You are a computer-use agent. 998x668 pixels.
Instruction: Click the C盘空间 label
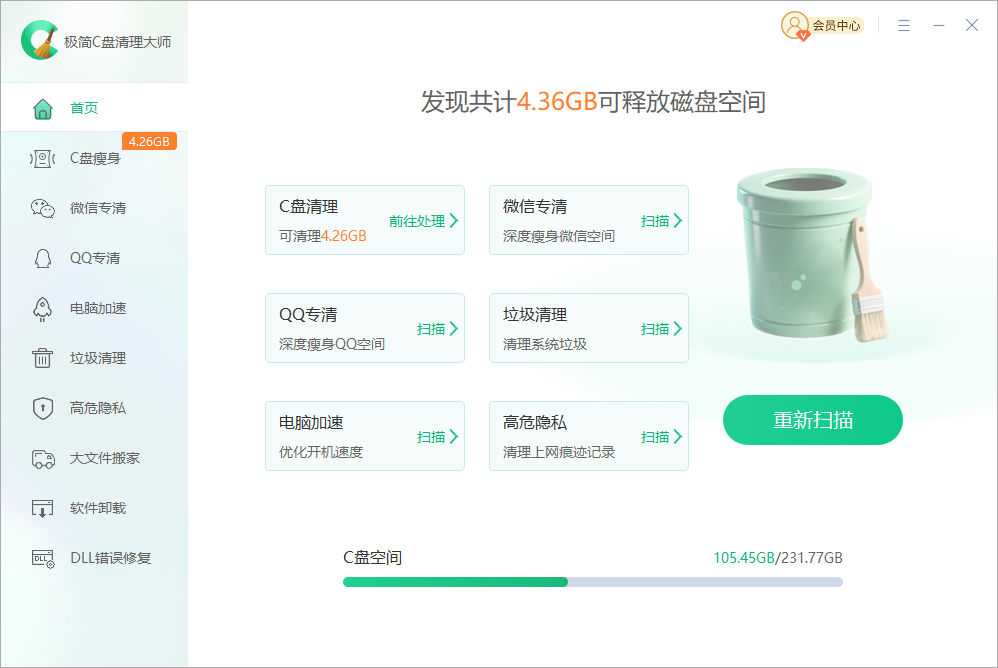[x=372, y=558]
